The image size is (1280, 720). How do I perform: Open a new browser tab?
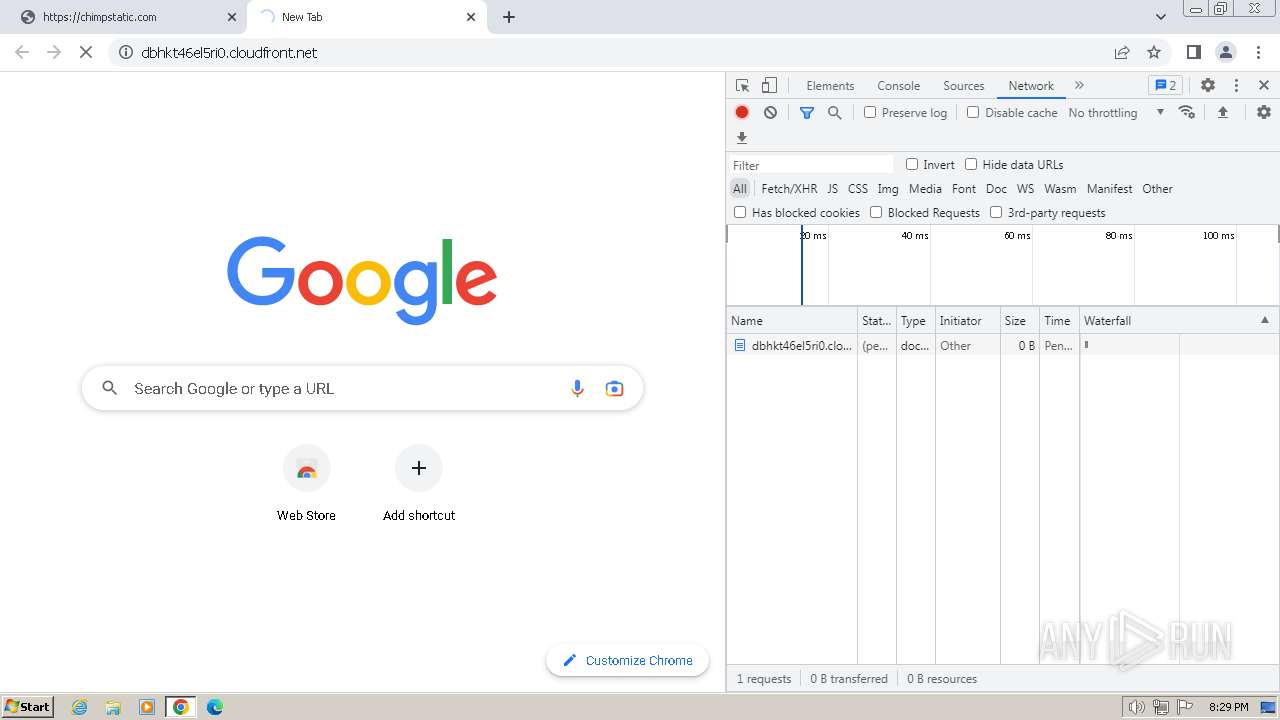509,17
